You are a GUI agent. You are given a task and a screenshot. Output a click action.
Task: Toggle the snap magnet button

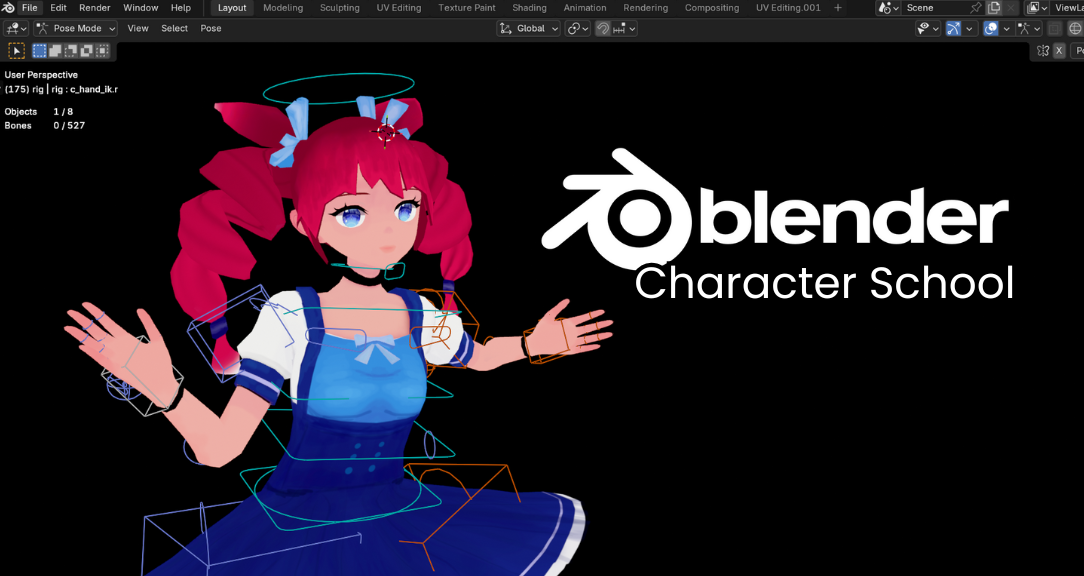(603, 29)
